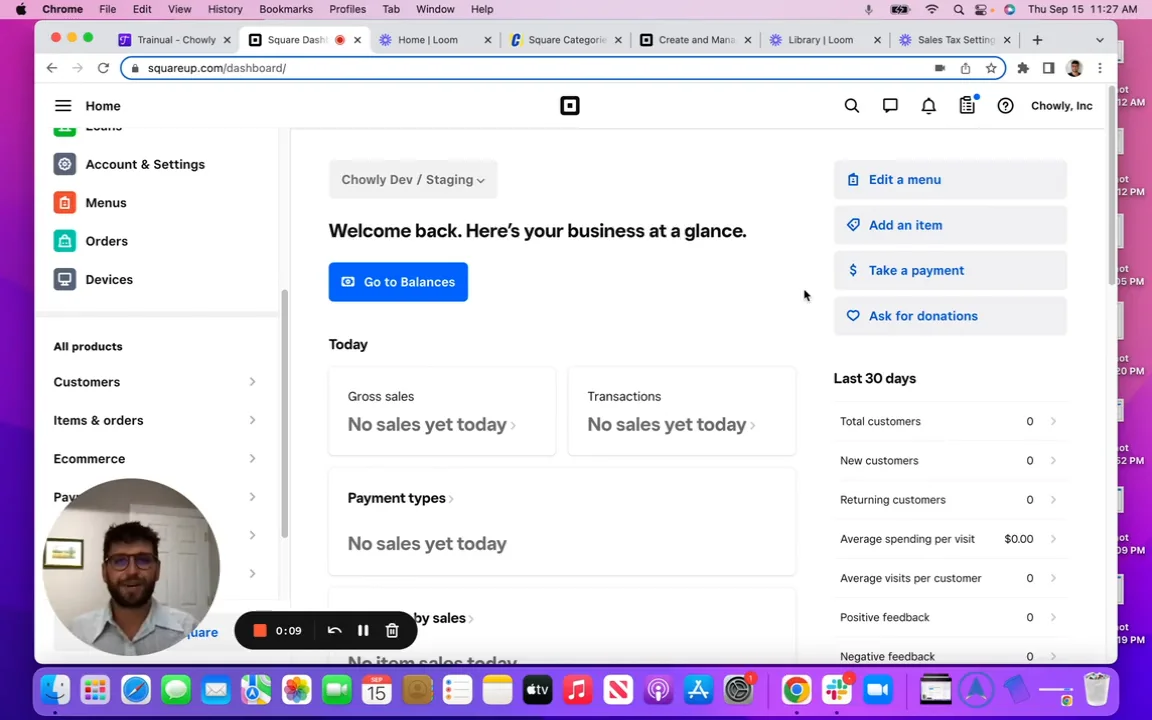Viewport: 1152px width, 720px height.
Task: Pause the Loom recording
Action: [363, 630]
